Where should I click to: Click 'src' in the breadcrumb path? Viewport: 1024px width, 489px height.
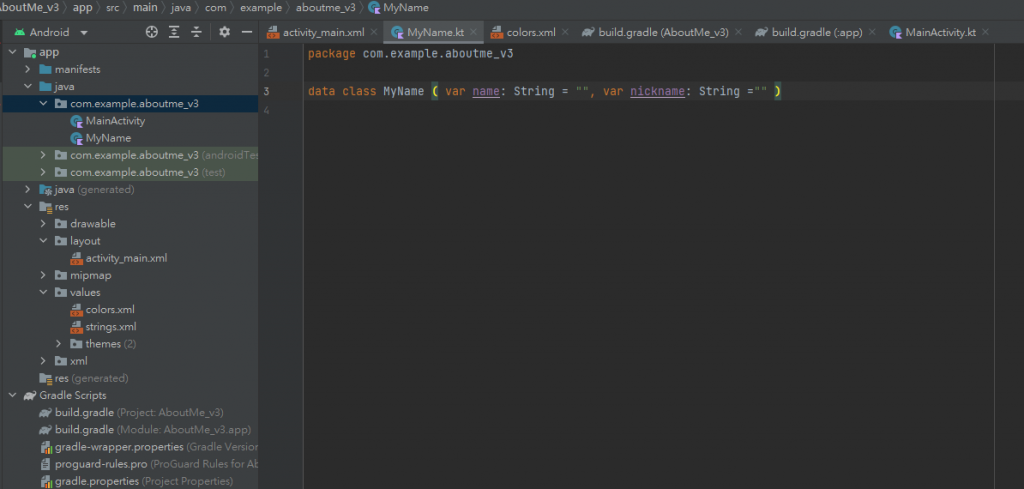coord(114,8)
